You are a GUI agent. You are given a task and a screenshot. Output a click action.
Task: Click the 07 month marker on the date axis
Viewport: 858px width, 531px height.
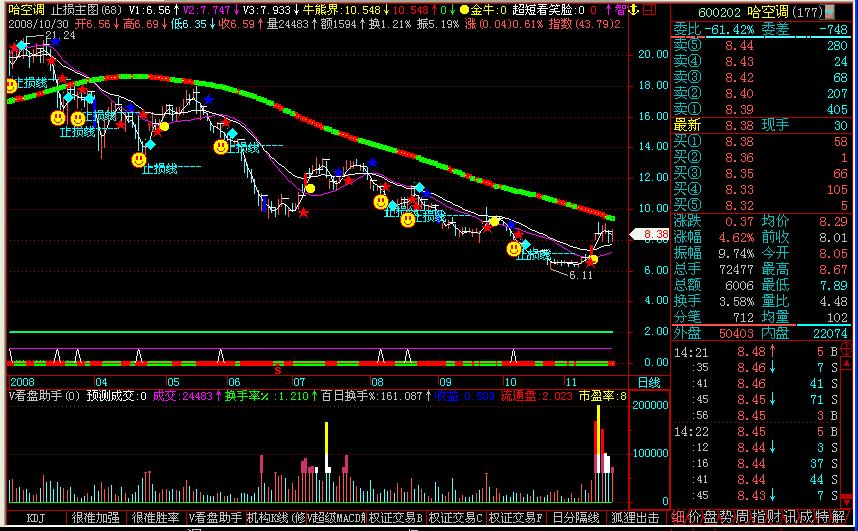(x=299, y=382)
